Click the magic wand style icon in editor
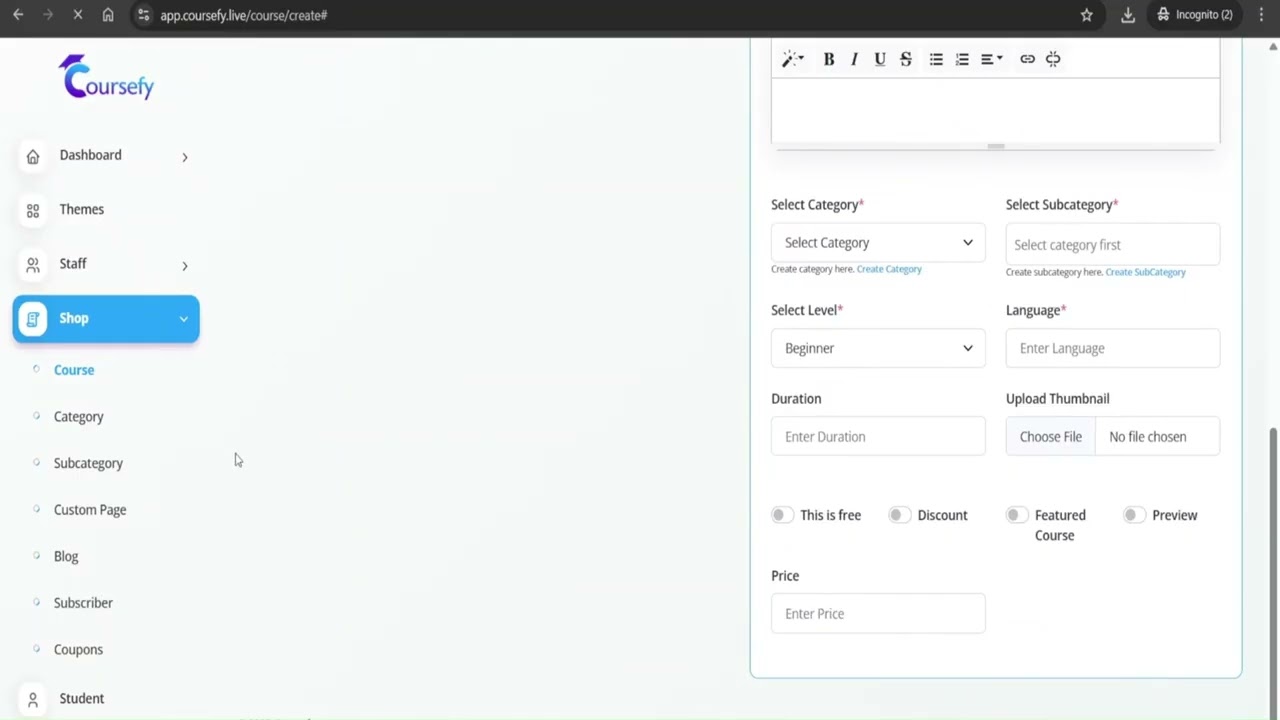1280x720 pixels. (792, 59)
